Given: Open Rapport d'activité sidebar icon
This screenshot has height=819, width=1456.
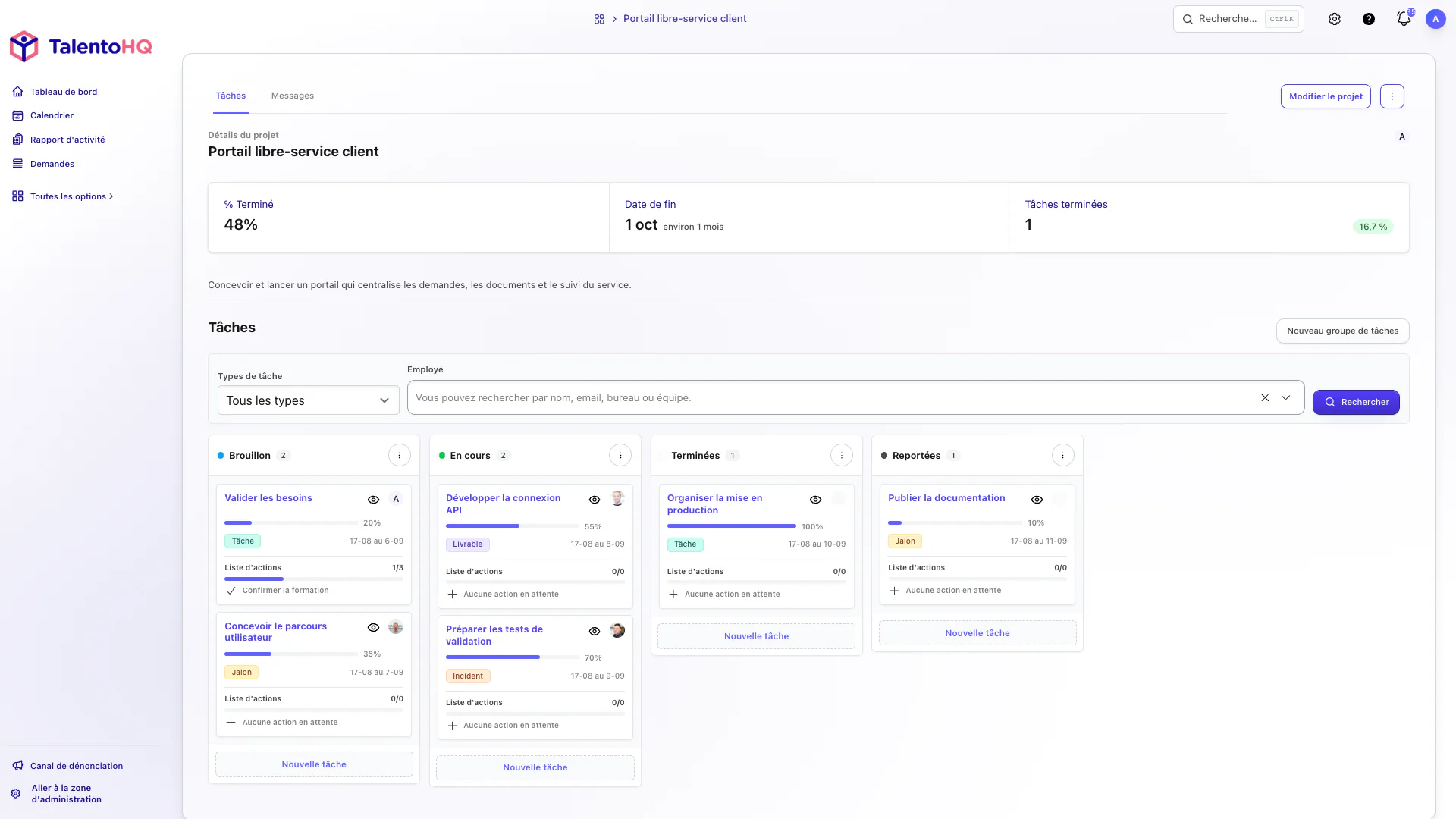Looking at the screenshot, I should click(17, 140).
